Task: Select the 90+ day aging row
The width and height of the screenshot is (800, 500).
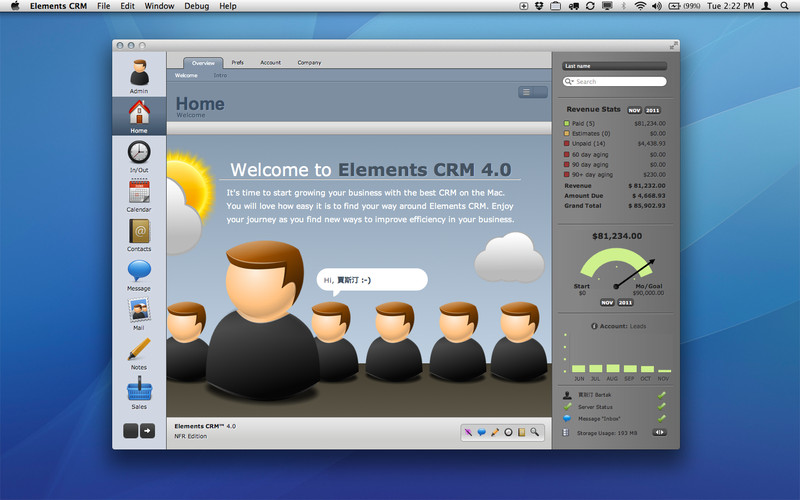Action: 615,174
